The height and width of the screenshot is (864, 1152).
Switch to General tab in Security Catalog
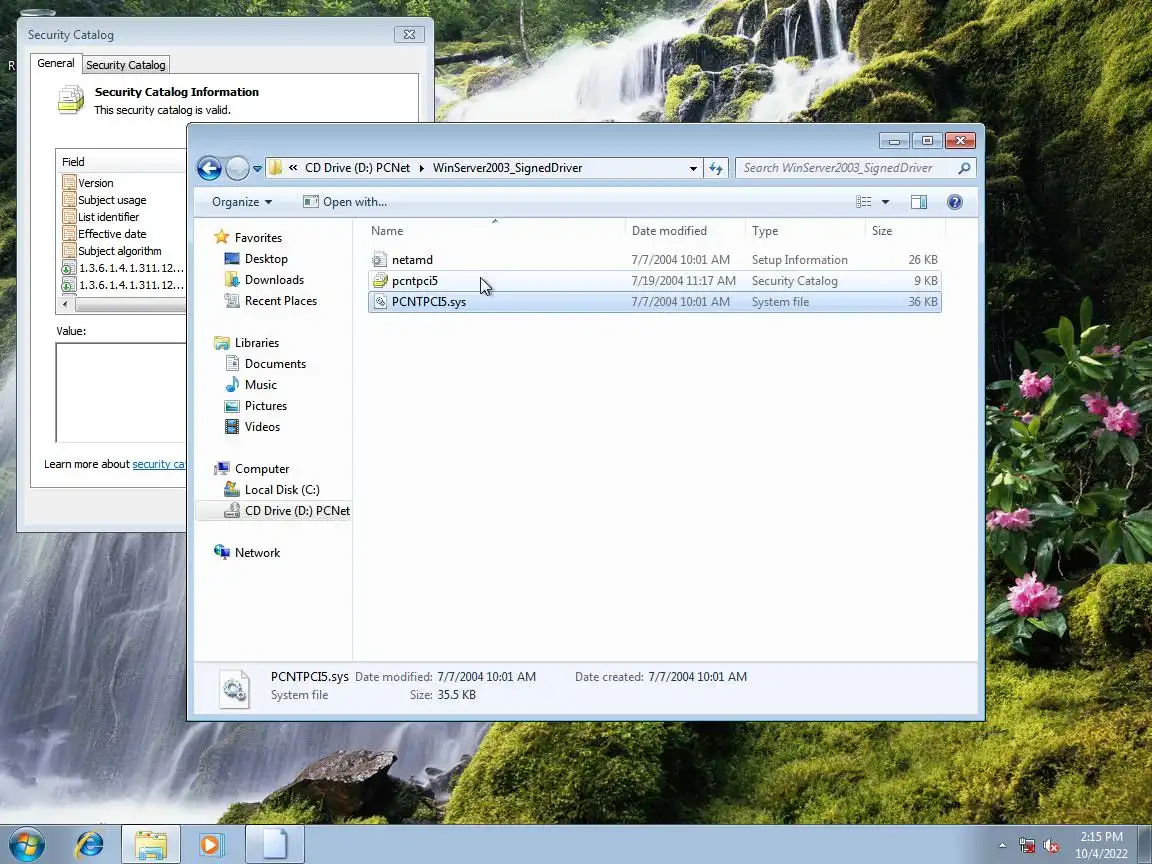coord(56,63)
